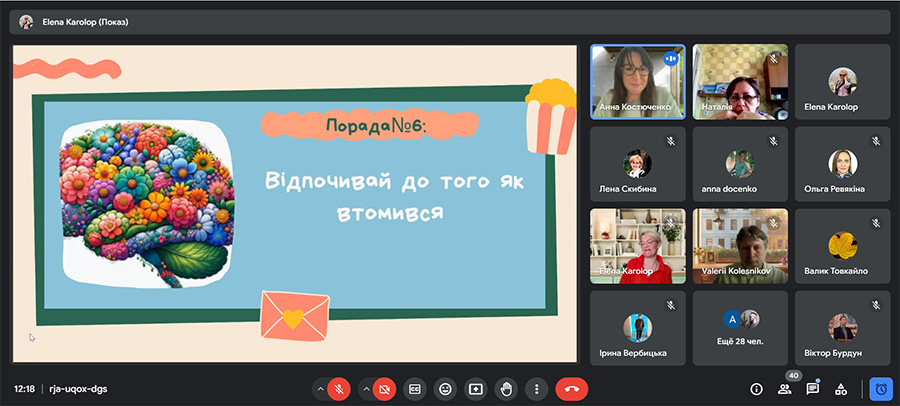The width and height of the screenshot is (900, 406).
Task: Click the present screen icon
Action: click(476, 388)
